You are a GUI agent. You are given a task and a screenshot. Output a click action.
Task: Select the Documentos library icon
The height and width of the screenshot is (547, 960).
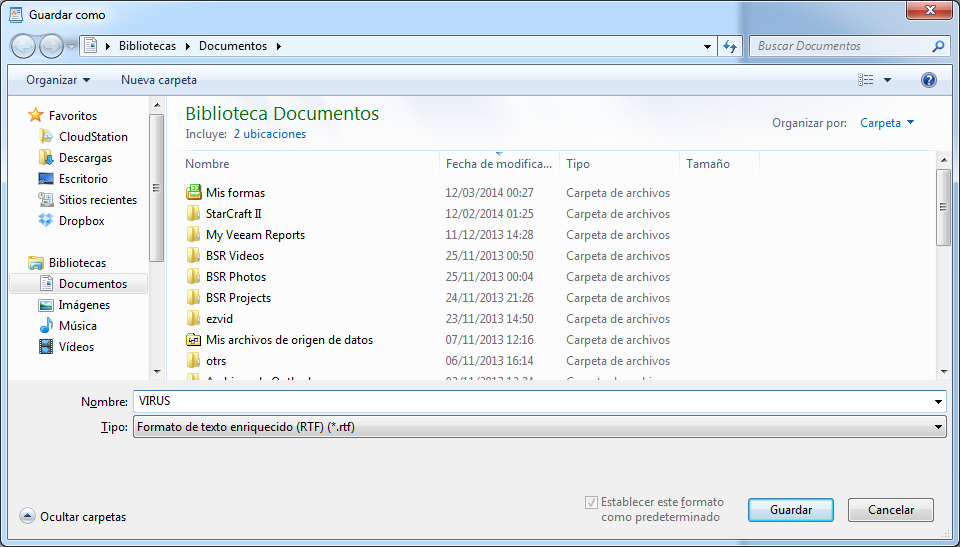pyautogui.click(x=47, y=284)
